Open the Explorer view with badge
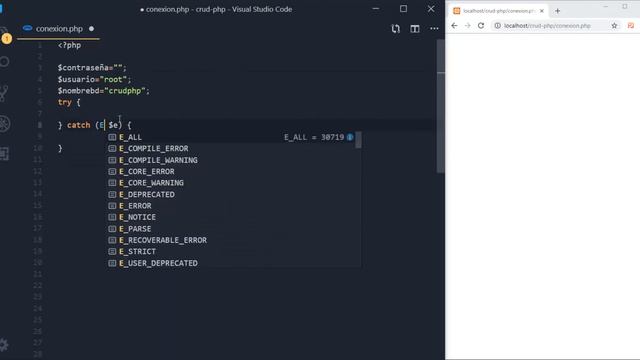This screenshot has width=640, height=360. coord(5,35)
